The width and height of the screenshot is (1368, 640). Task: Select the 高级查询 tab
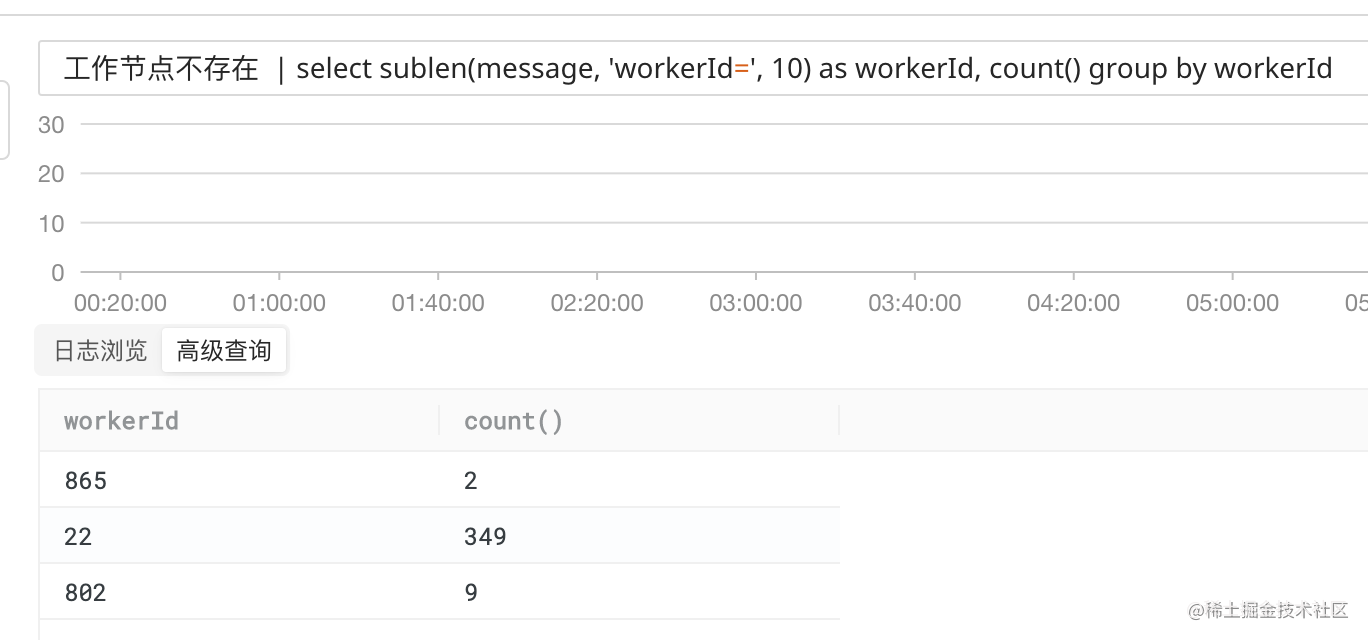[x=224, y=351]
